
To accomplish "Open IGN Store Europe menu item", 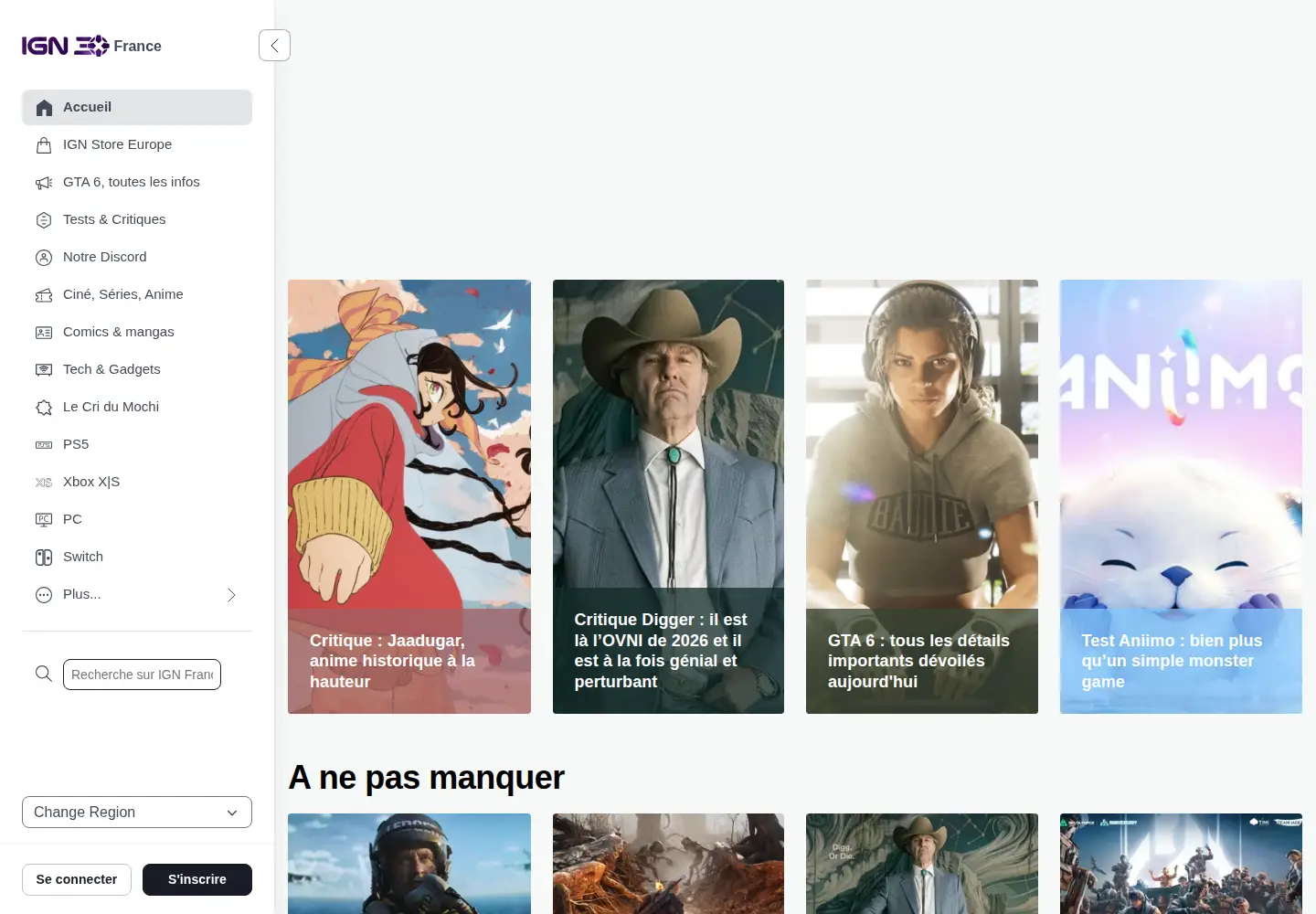I will coord(137,144).
